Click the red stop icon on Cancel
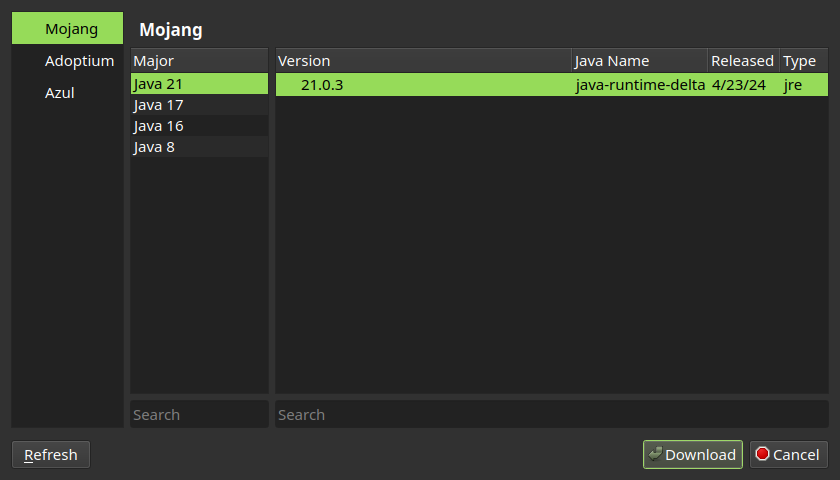Viewport: 840px width, 480px height. coord(762,454)
